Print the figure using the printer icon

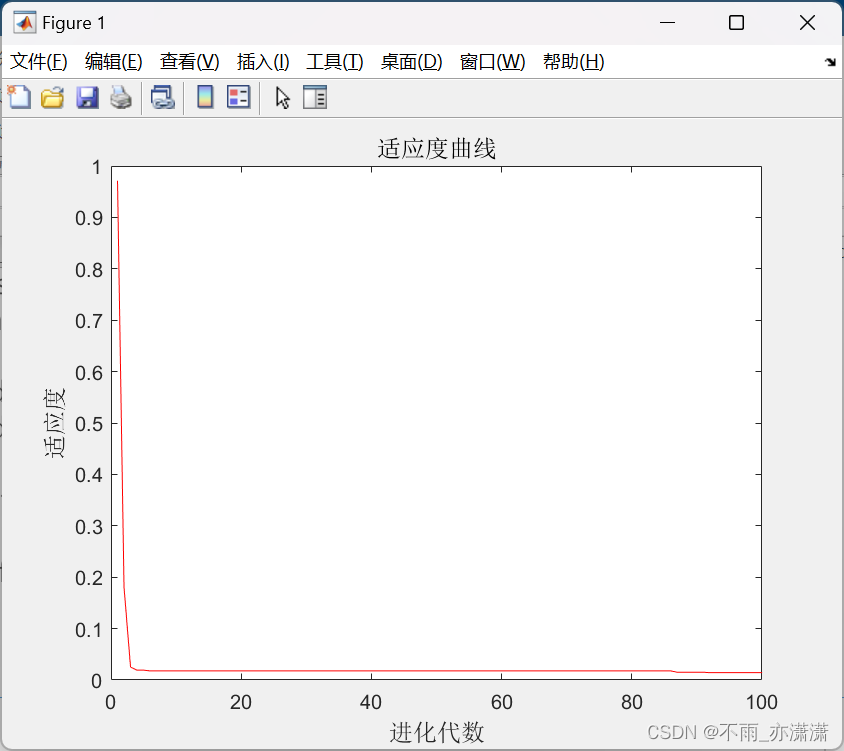[121, 97]
